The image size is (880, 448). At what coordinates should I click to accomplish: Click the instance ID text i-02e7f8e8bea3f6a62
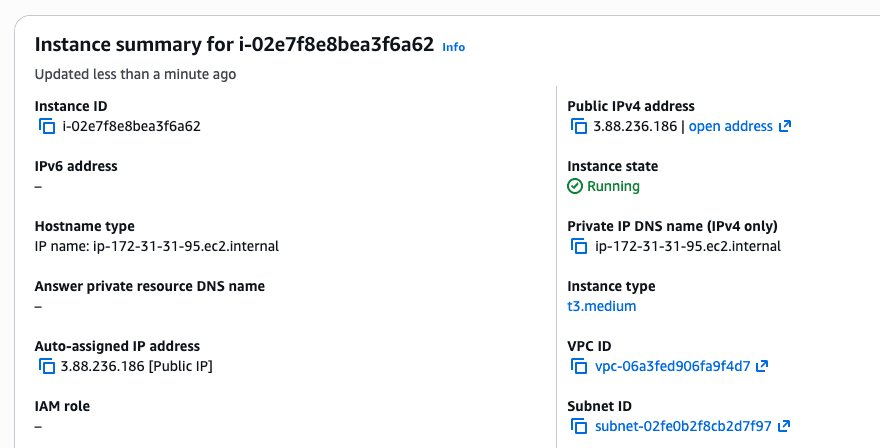[x=131, y=126]
